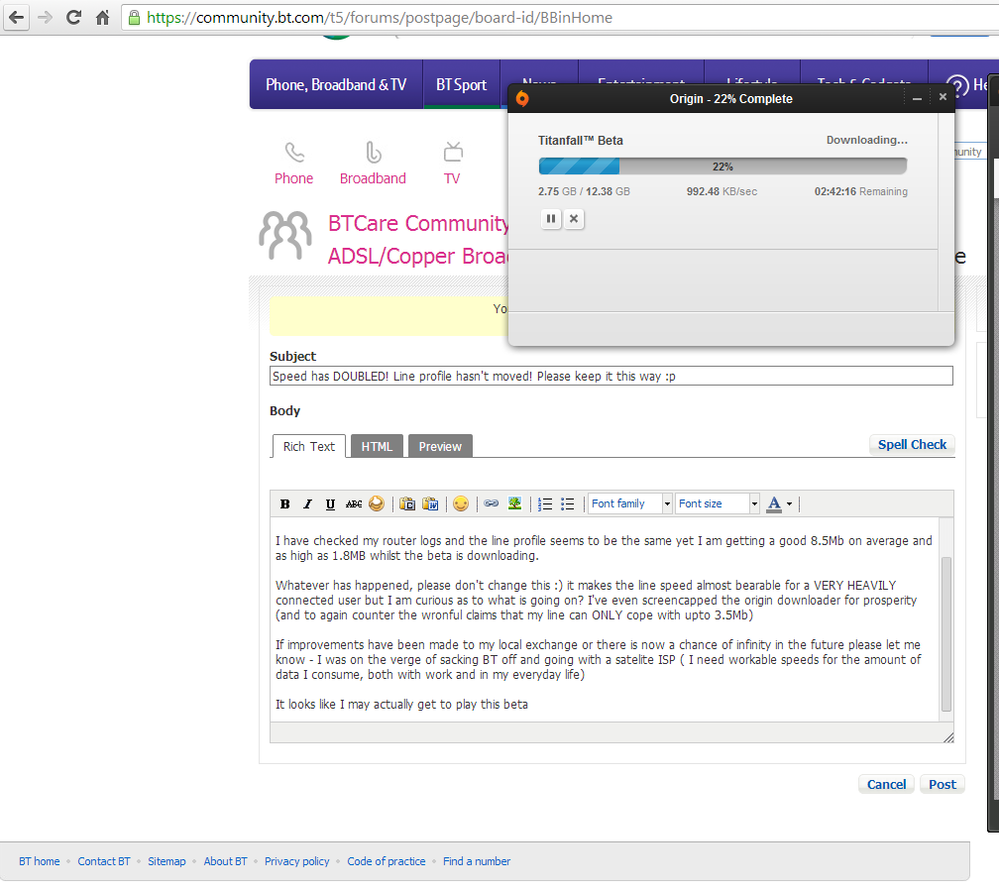999x891 pixels.
Task: Minimize the Origin download window
Action: pos(917,99)
